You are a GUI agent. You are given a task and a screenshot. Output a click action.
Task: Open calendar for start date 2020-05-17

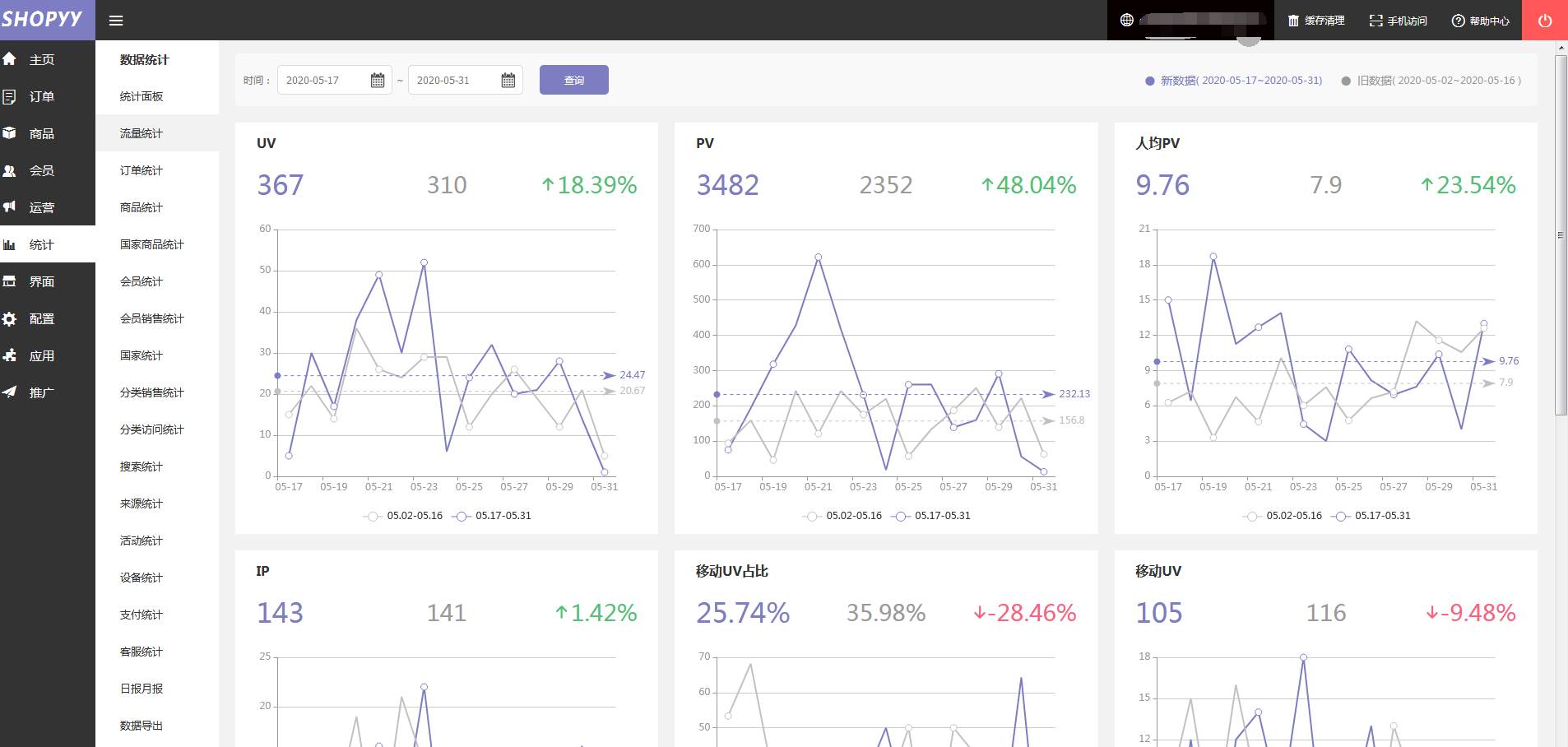tap(378, 80)
